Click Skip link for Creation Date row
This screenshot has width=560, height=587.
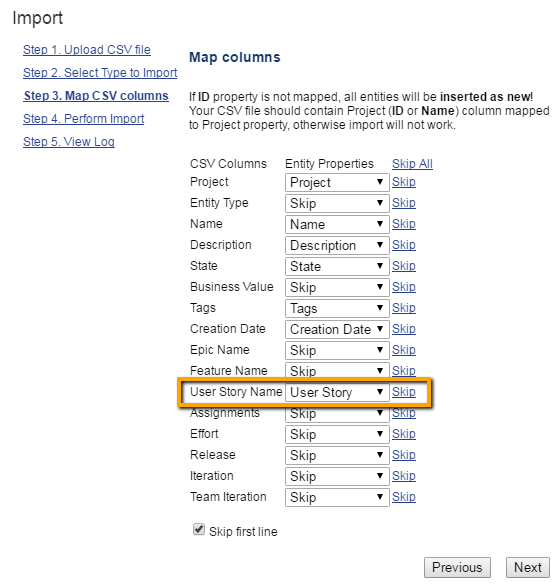point(404,328)
